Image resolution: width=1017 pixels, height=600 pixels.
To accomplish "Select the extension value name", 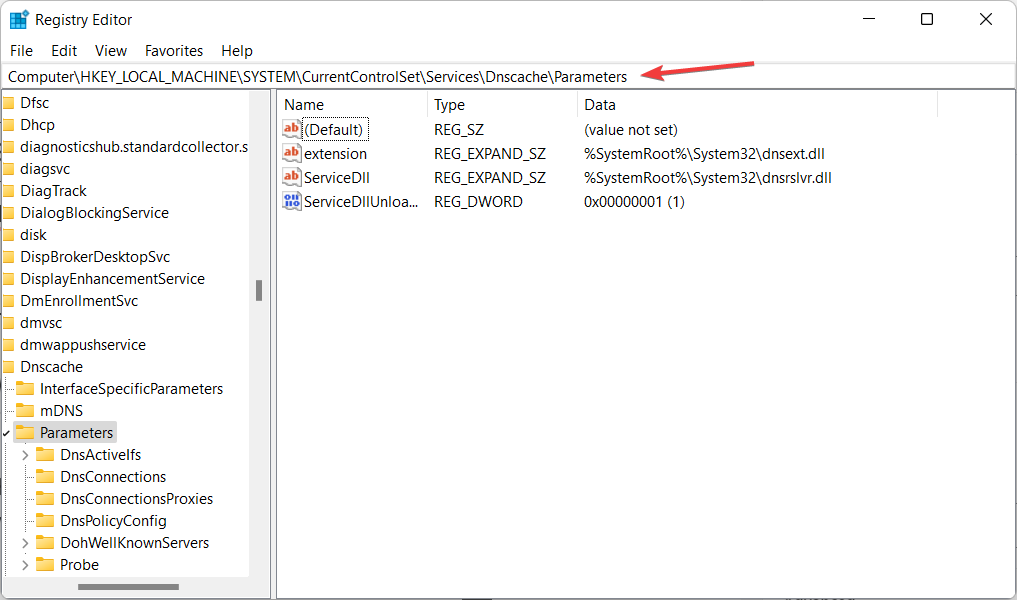I will coord(335,154).
